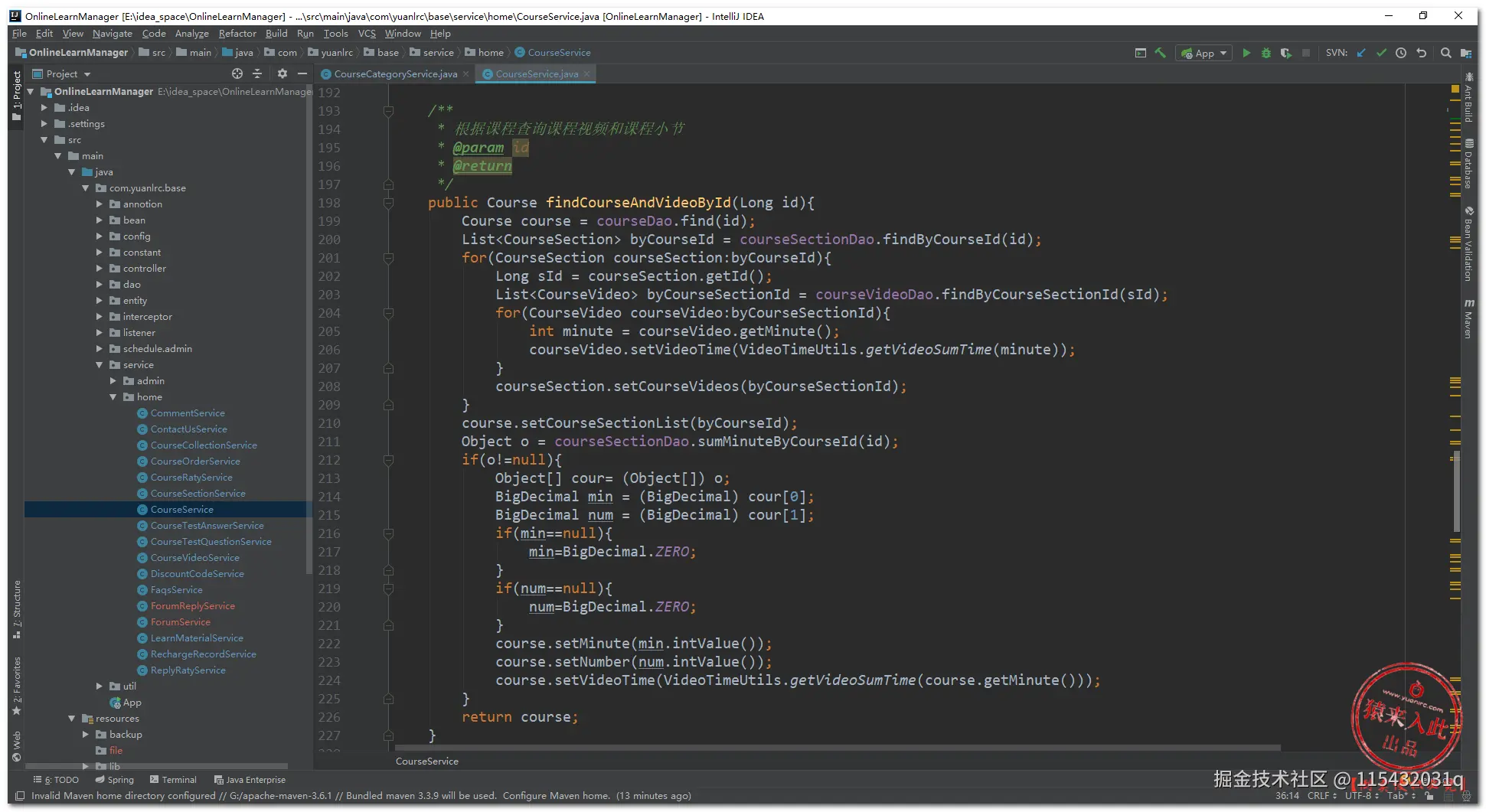This screenshot has height=812, width=1486.
Task: Open the VCS menu
Action: tap(367, 34)
